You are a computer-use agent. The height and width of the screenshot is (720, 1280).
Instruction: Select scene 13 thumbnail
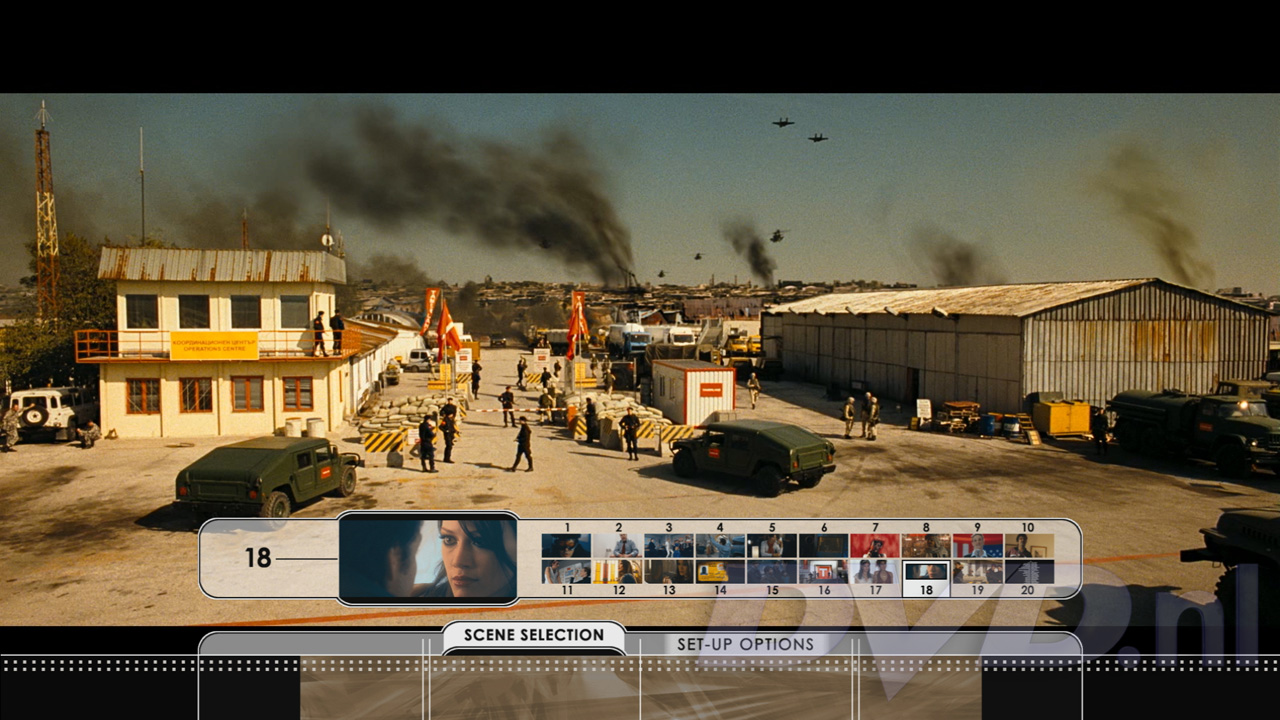point(669,571)
